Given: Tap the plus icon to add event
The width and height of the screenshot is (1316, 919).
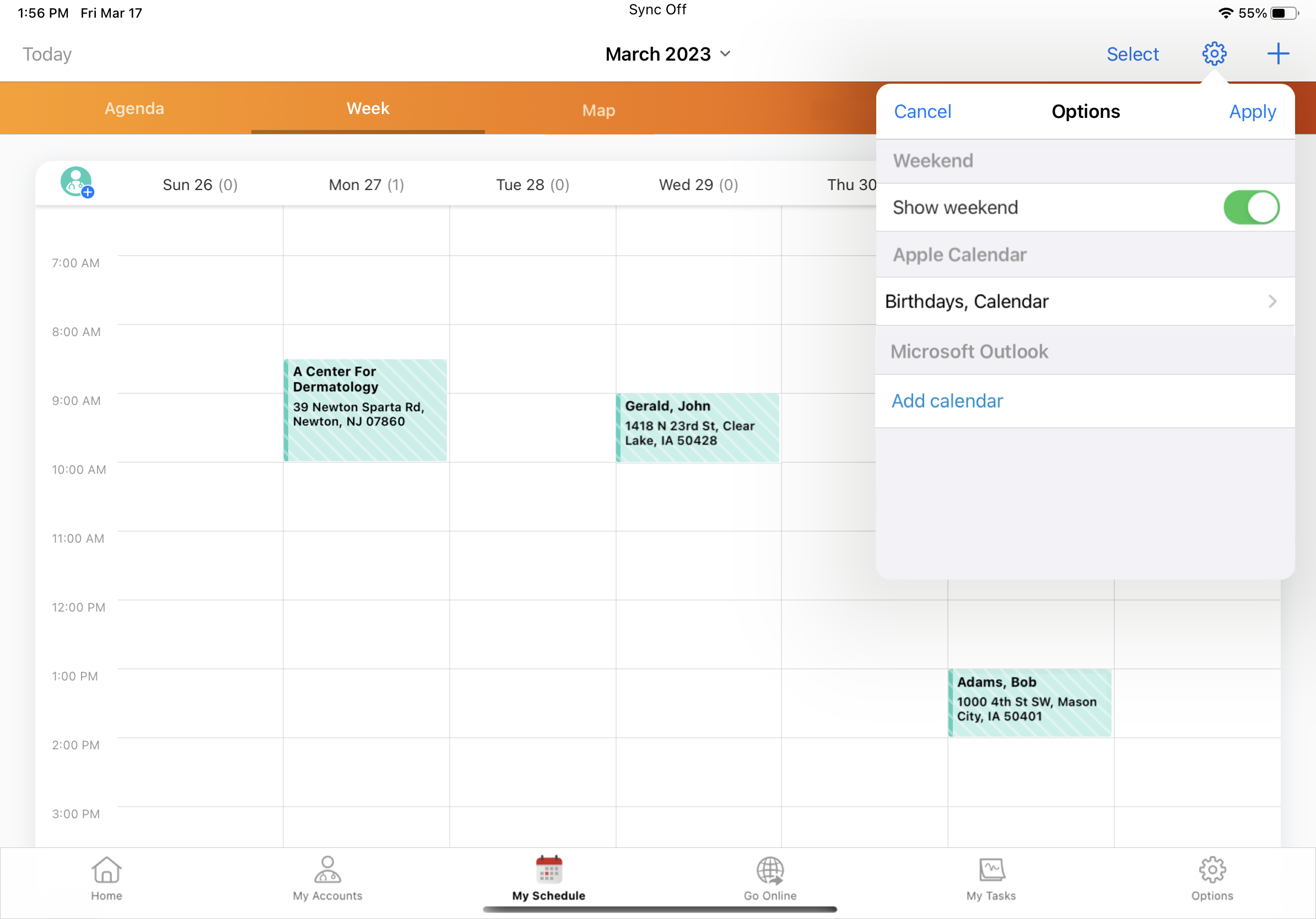Looking at the screenshot, I should coord(1277,54).
